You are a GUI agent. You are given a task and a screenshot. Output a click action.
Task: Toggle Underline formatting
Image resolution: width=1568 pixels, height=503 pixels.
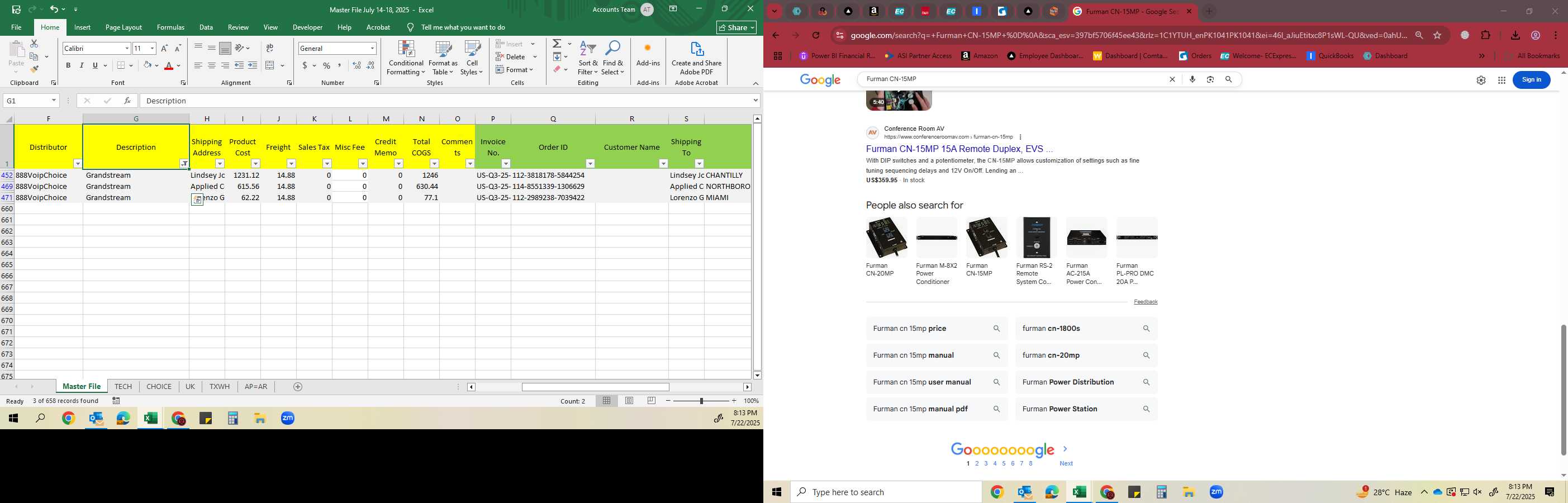pyautogui.click(x=95, y=65)
